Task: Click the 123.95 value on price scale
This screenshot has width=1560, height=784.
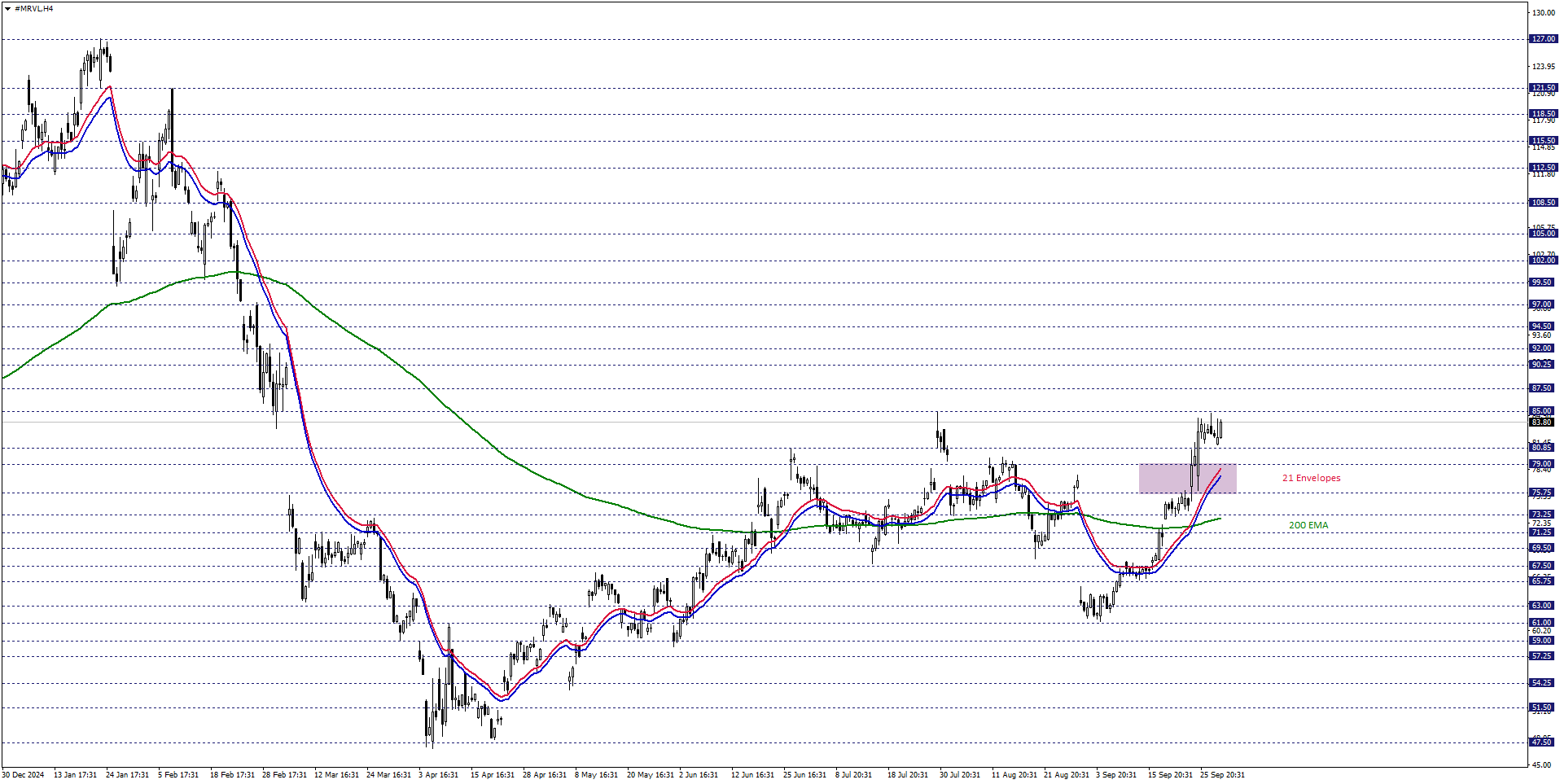Action: (x=1543, y=67)
